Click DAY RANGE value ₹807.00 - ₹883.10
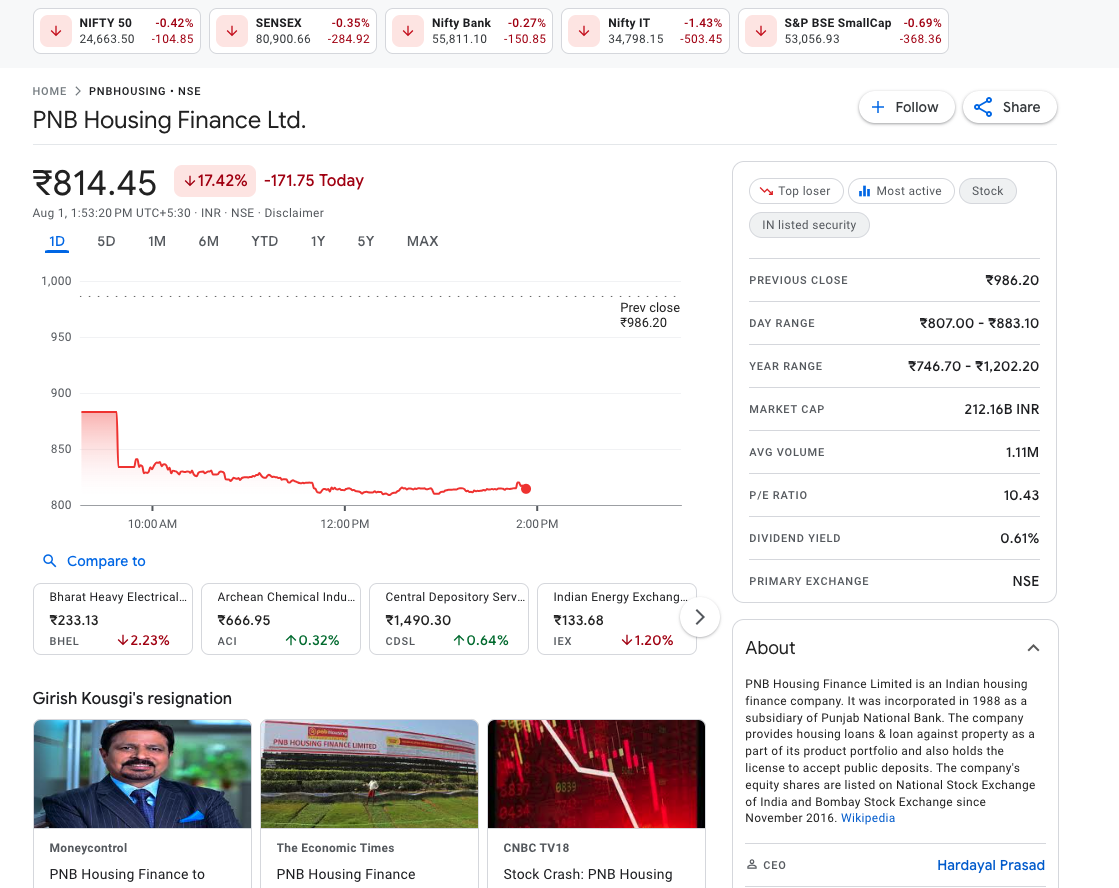 click(979, 323)
